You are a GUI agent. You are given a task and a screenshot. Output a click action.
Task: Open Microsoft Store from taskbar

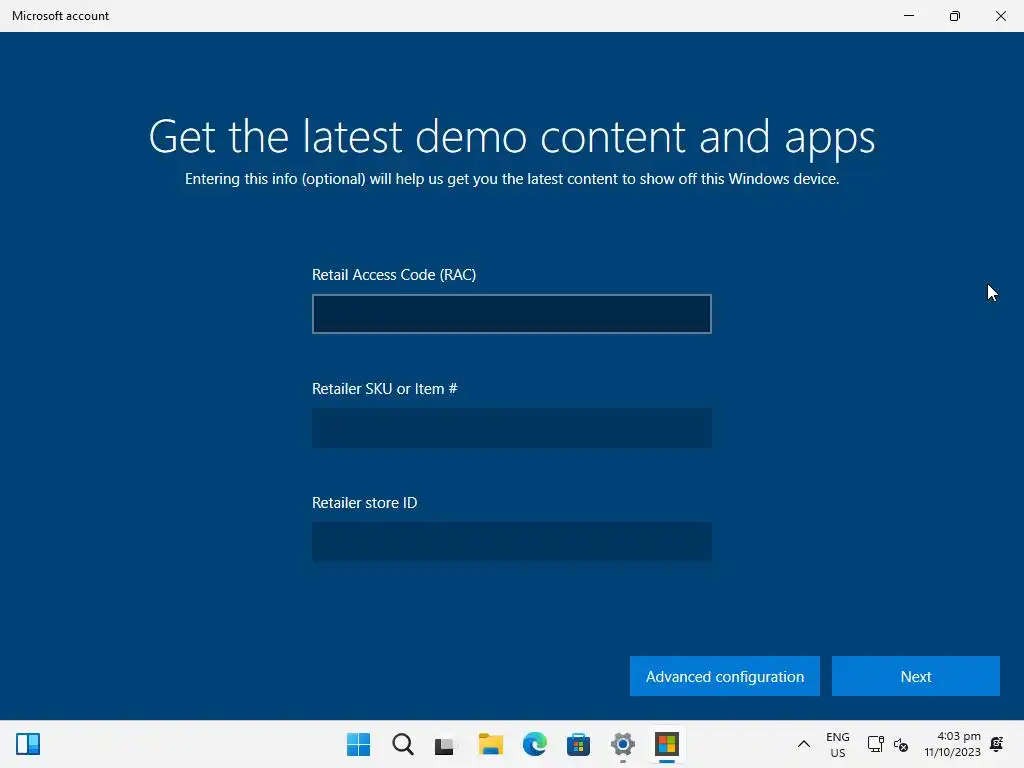579,744
